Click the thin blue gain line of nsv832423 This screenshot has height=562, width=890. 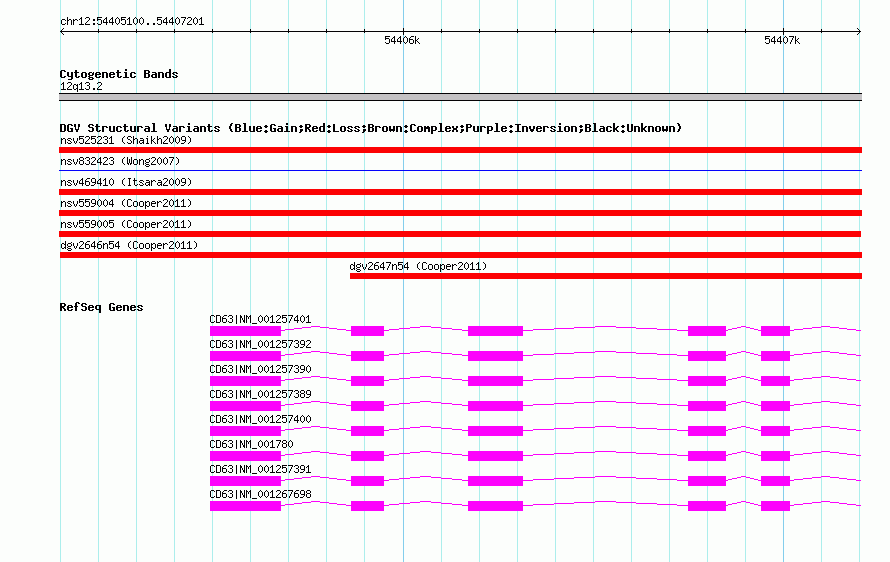tap(460, 170)
